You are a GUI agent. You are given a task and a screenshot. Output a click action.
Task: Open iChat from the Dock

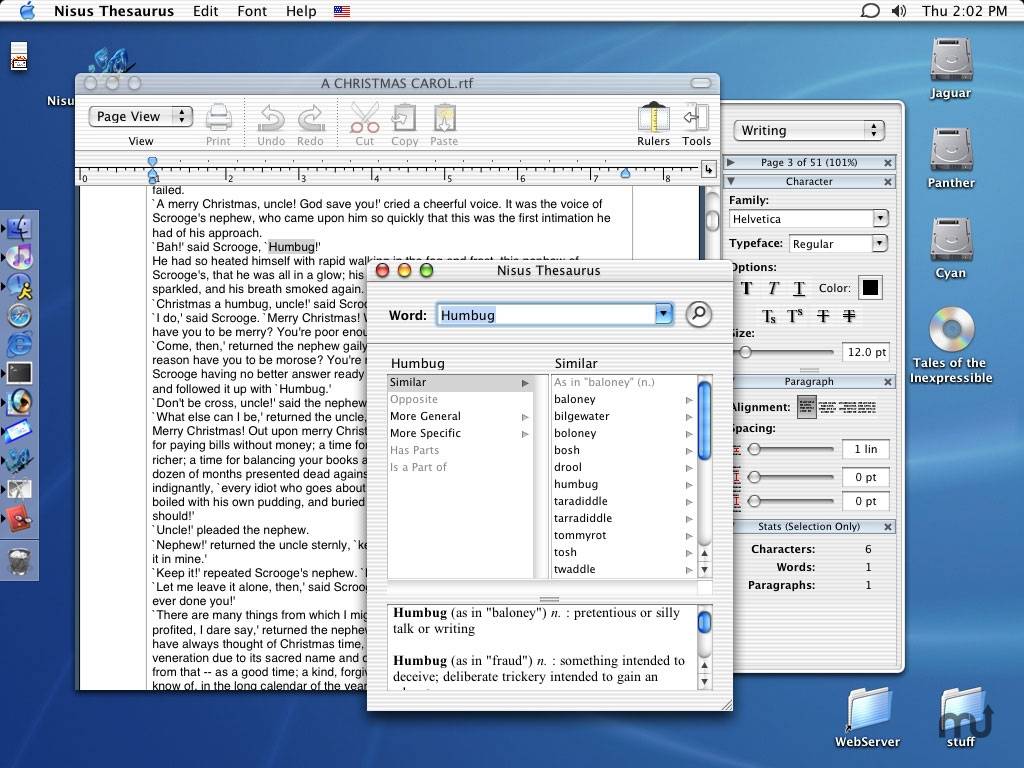point(20,286)
